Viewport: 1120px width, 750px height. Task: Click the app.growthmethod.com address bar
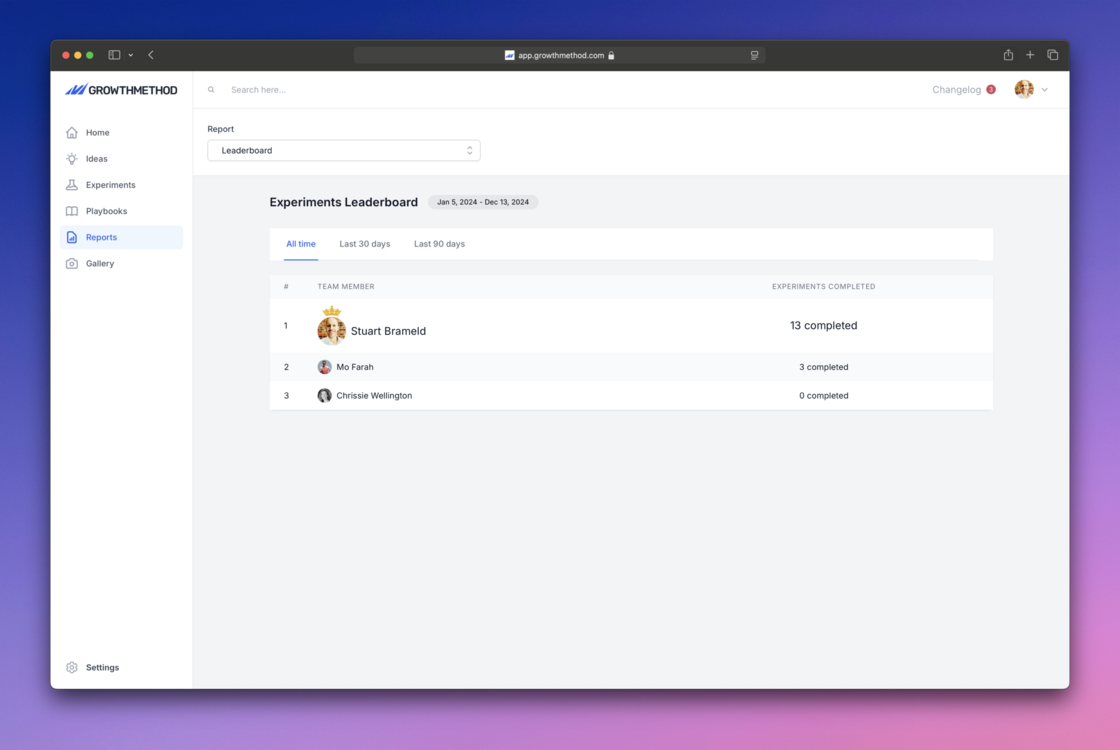pos(559,55)
